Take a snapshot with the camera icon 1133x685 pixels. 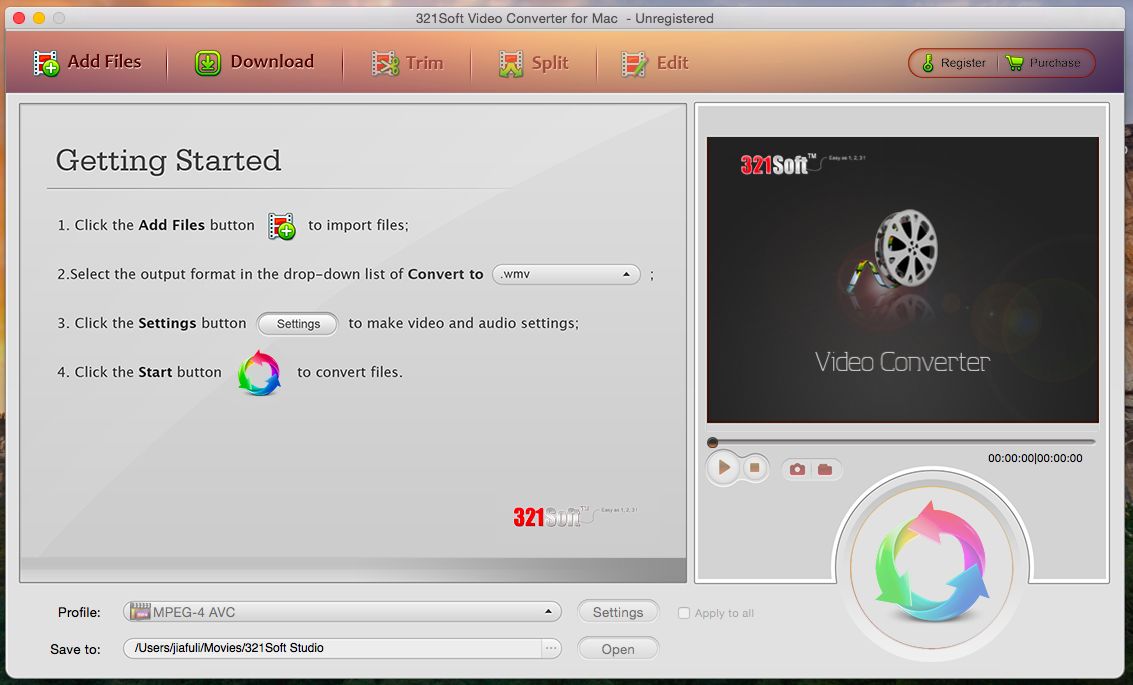(797, 470)
